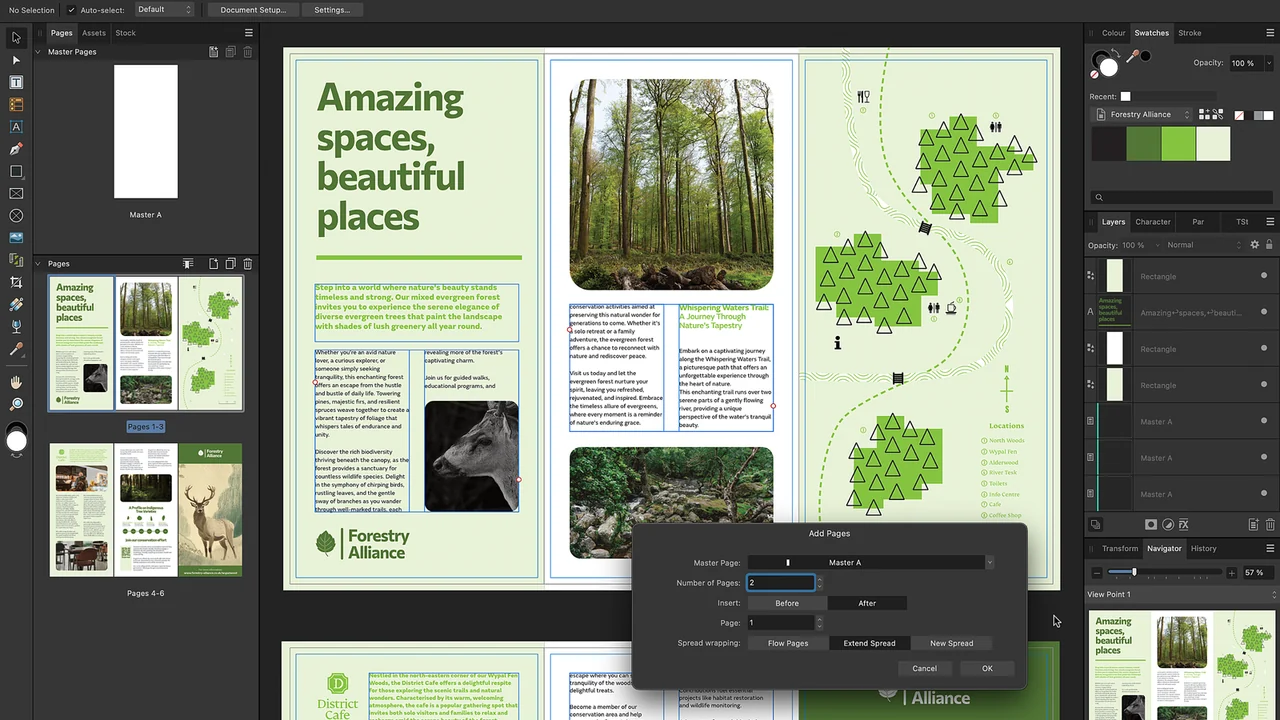This screenshot has width=1280, height=720.
Task: Select the Fill gradient tool
Action: coord(16,304)
